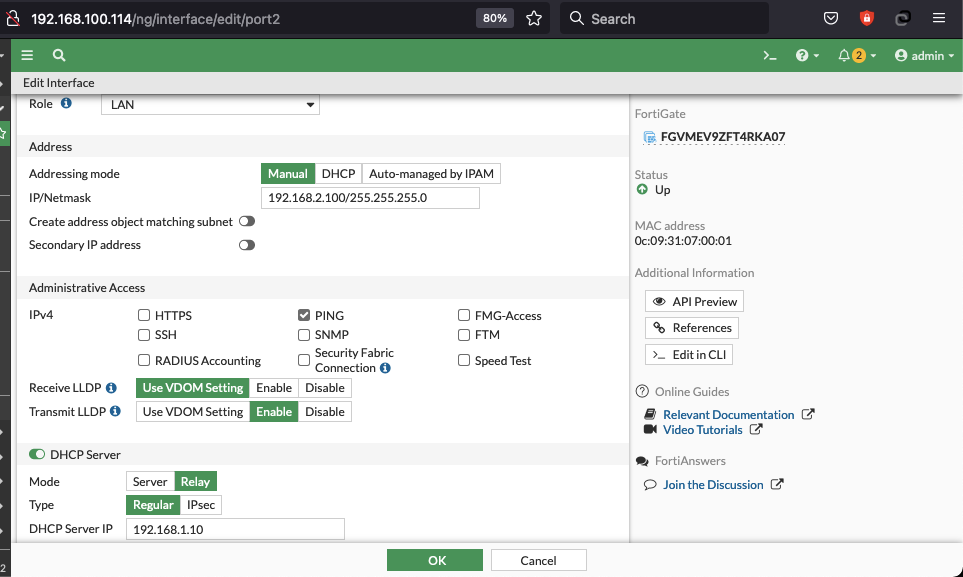Screen dimensions: 963x577
Task: Open Relevant Documentation link
Action: tap(728, 415)
